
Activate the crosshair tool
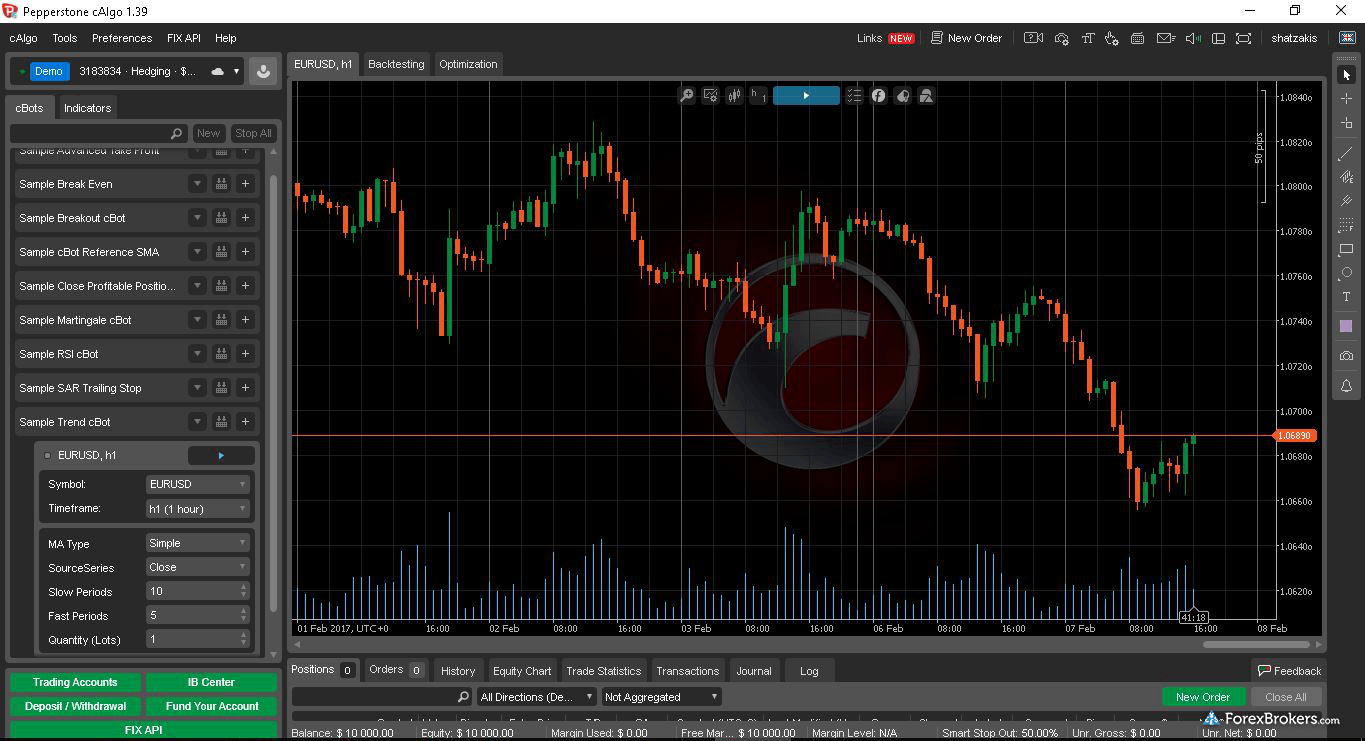coord(1346,99)
